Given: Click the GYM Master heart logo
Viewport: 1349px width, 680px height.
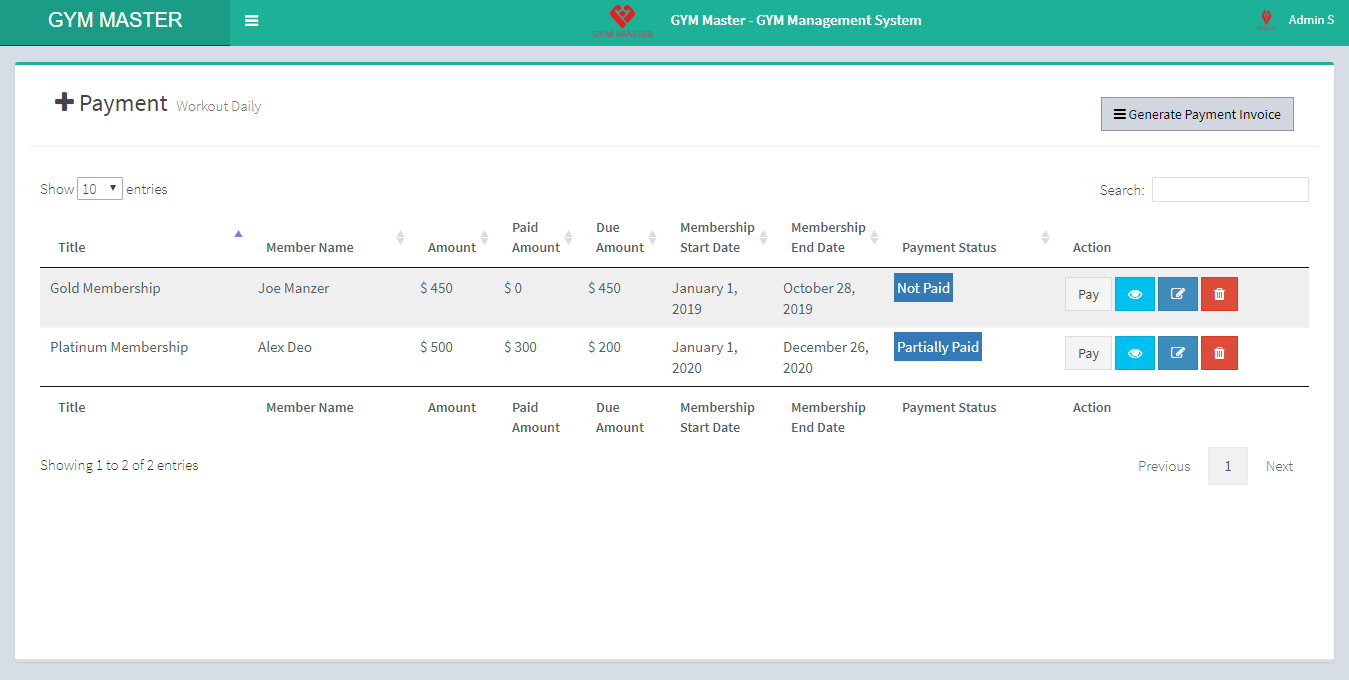Looking at the screenshot, I should tap(622, 20).
